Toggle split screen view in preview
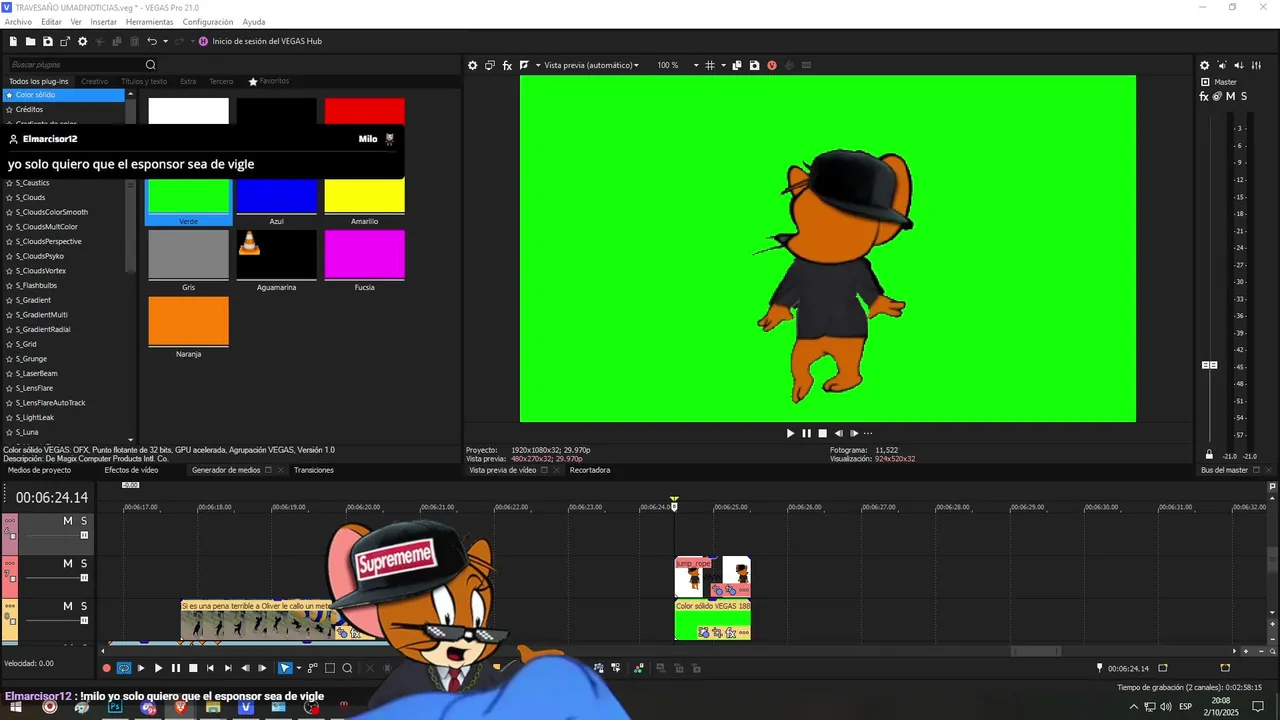This screenshot has width=1280, height=720. [x=524, y=65]
